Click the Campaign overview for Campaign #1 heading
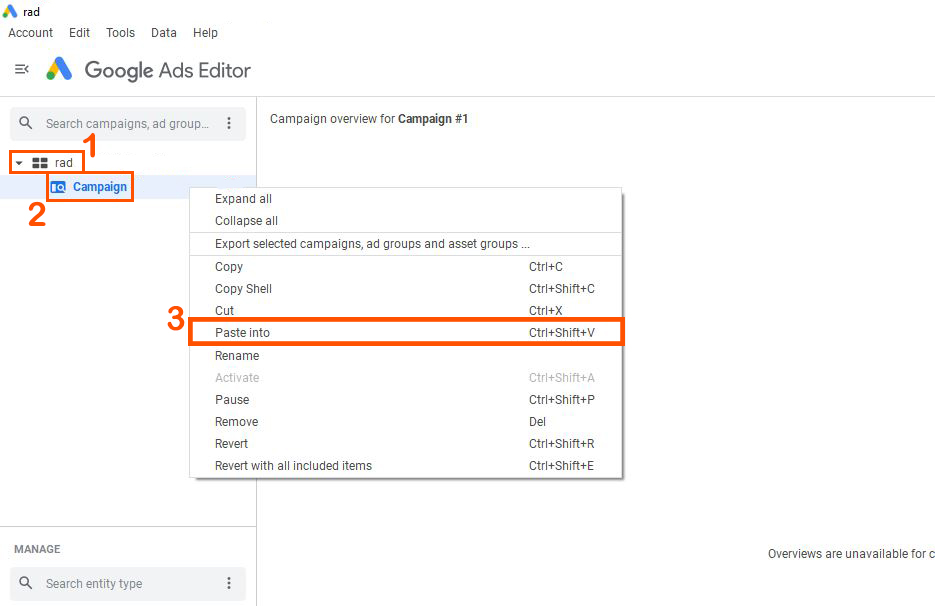 [x=369, y=119]
